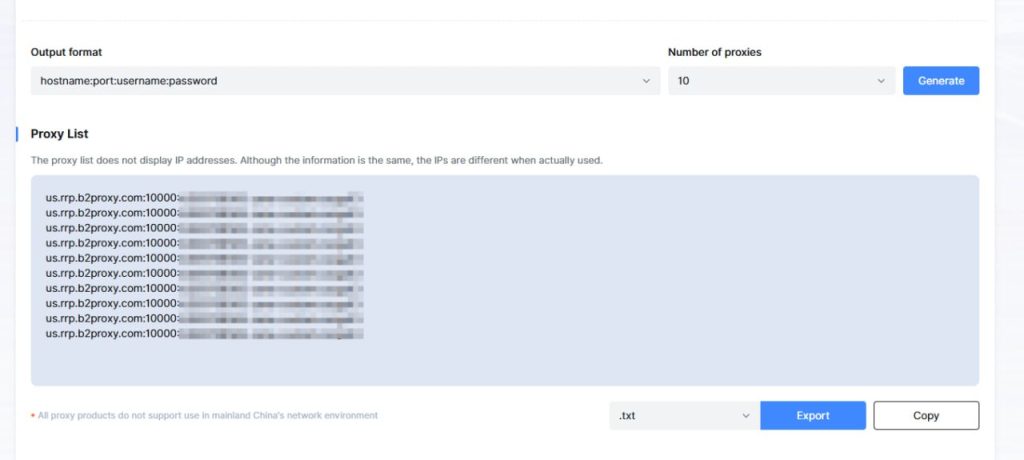This screenshot has width=1024, height=460.
Task: Copy the proxy list to clipboard
Action: tap(926, 415)
